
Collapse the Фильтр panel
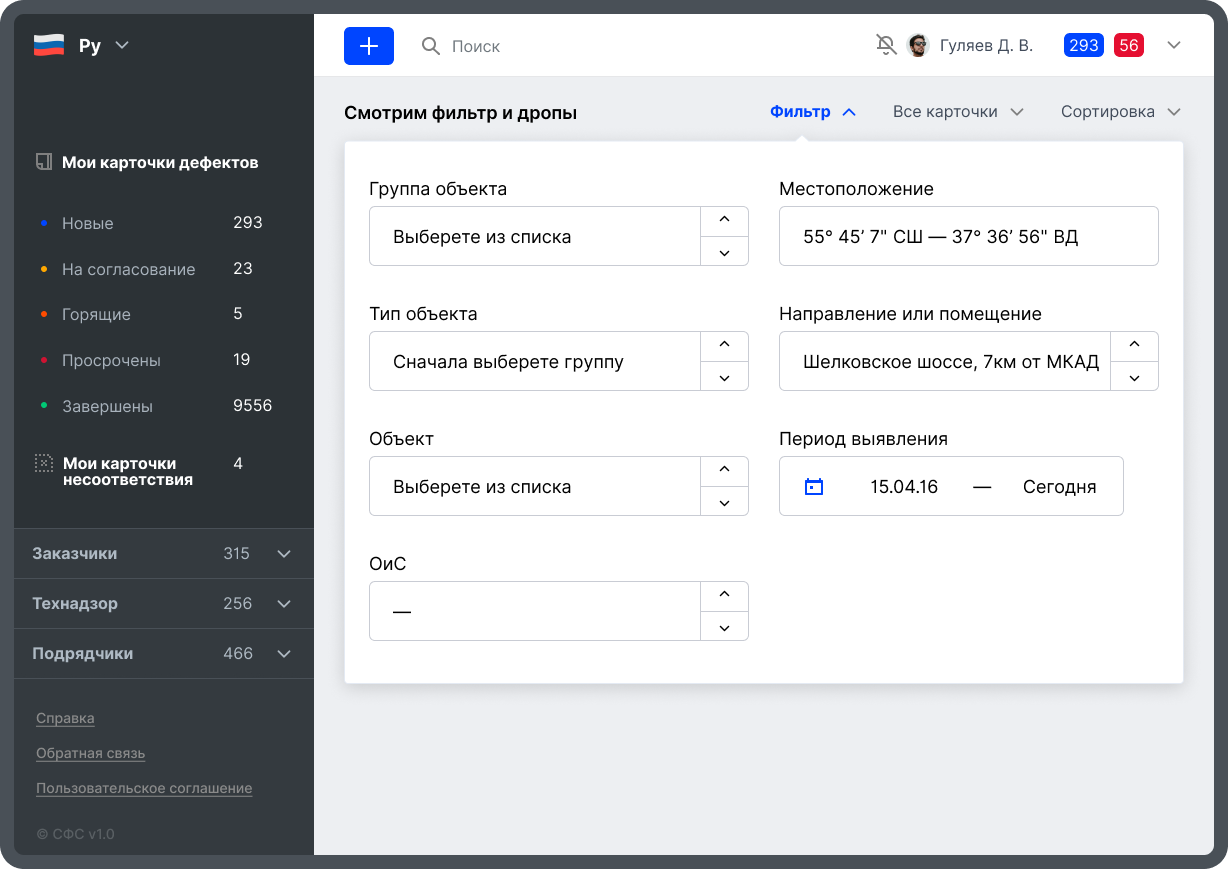(x=813, y=112)
